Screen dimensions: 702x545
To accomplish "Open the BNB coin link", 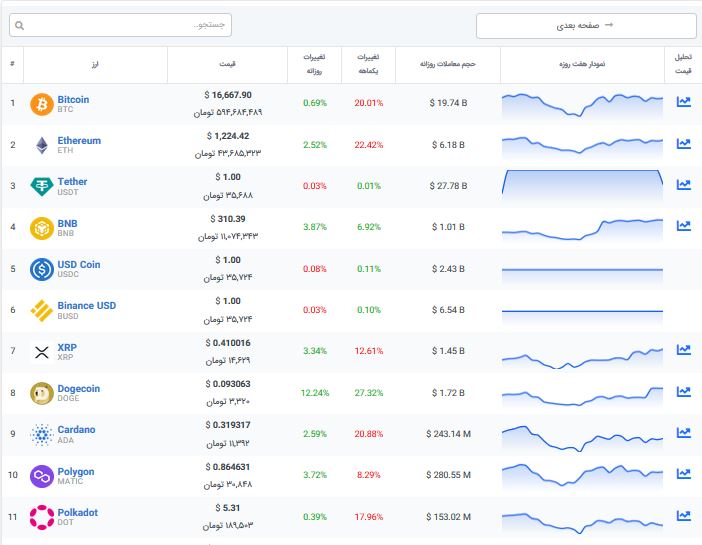I will pos(67,223).
